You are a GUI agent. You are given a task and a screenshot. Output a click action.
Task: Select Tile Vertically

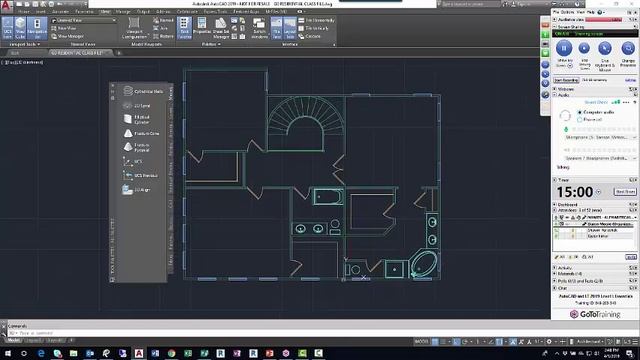pyautogui.click(x=313, y=28)
